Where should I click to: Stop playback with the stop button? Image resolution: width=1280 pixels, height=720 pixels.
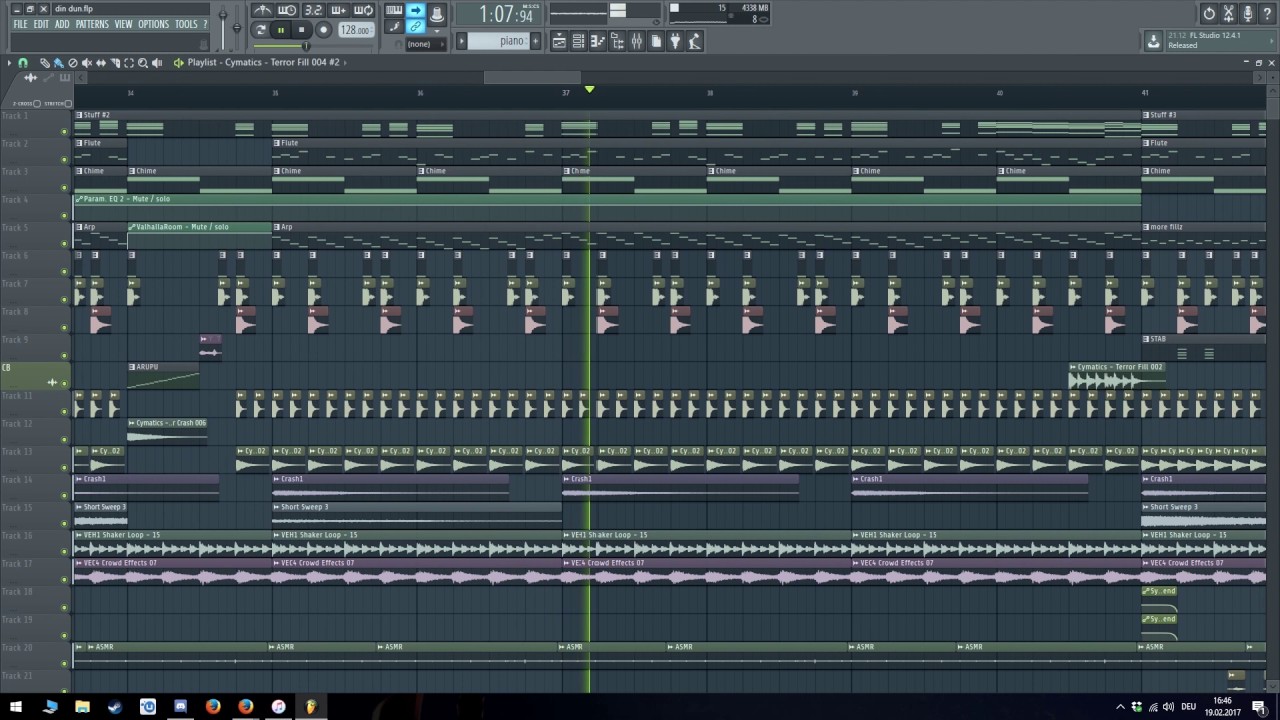click(x=302, y=30)
